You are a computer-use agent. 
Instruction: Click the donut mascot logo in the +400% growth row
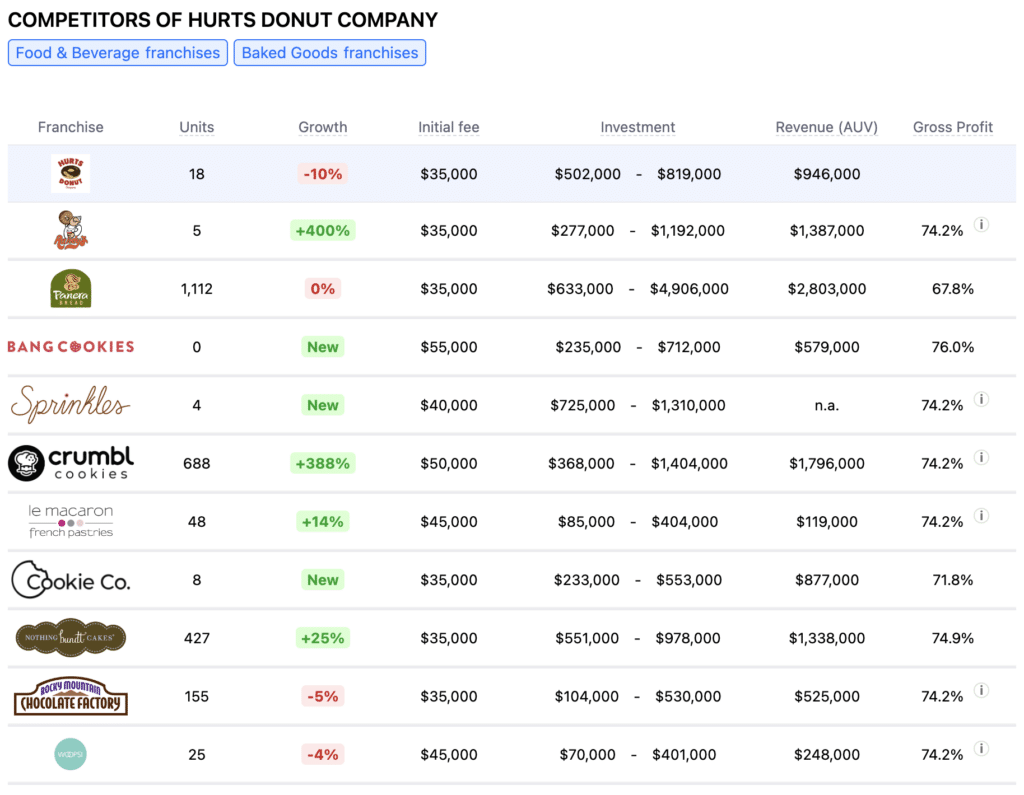click(71, 230)
